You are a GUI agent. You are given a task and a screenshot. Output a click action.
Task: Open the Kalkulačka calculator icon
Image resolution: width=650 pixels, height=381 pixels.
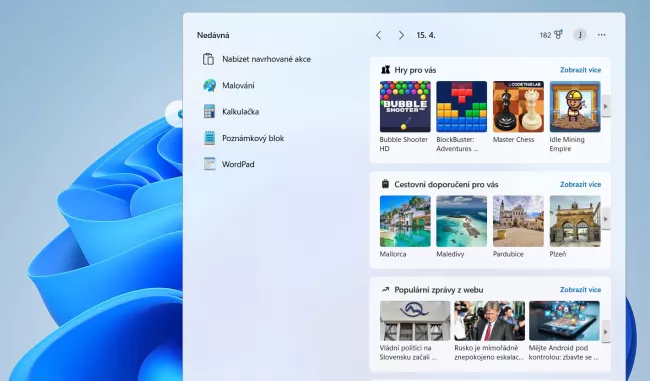[209, 112]
